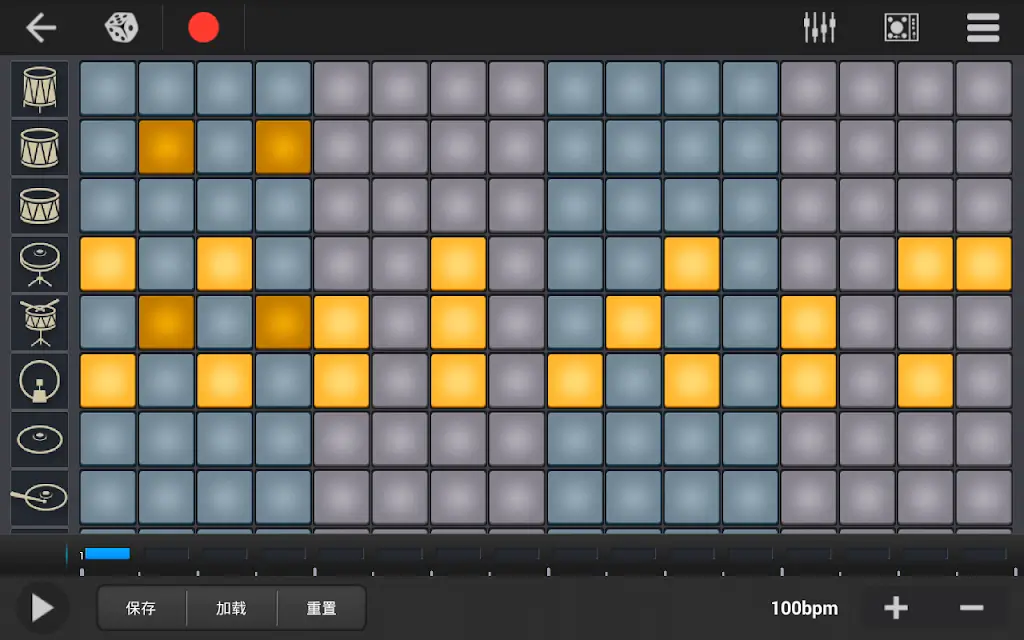
Task: Decrease tempo with the minus button
Action: [971, 608]
